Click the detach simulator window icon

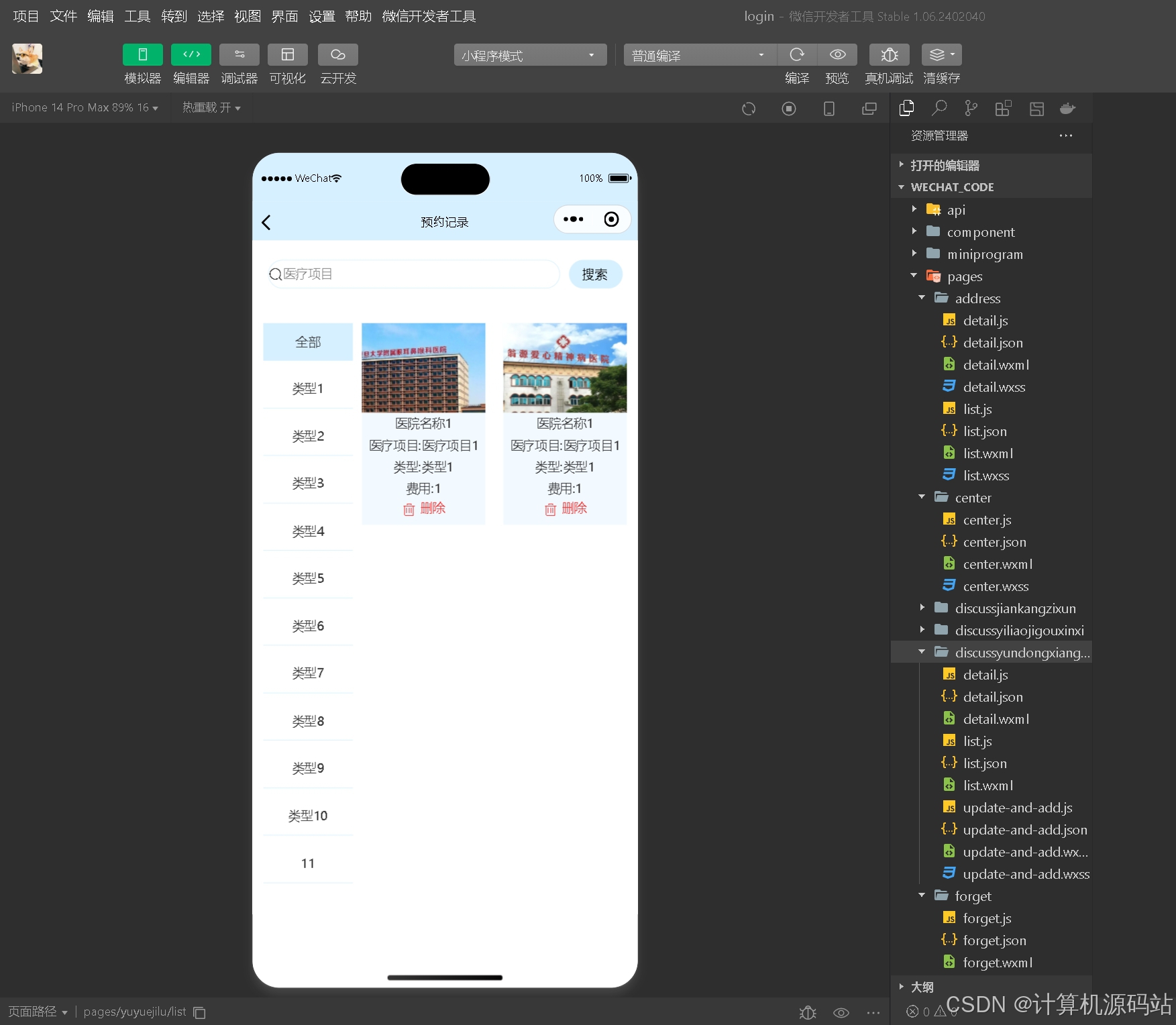[869, 109]
